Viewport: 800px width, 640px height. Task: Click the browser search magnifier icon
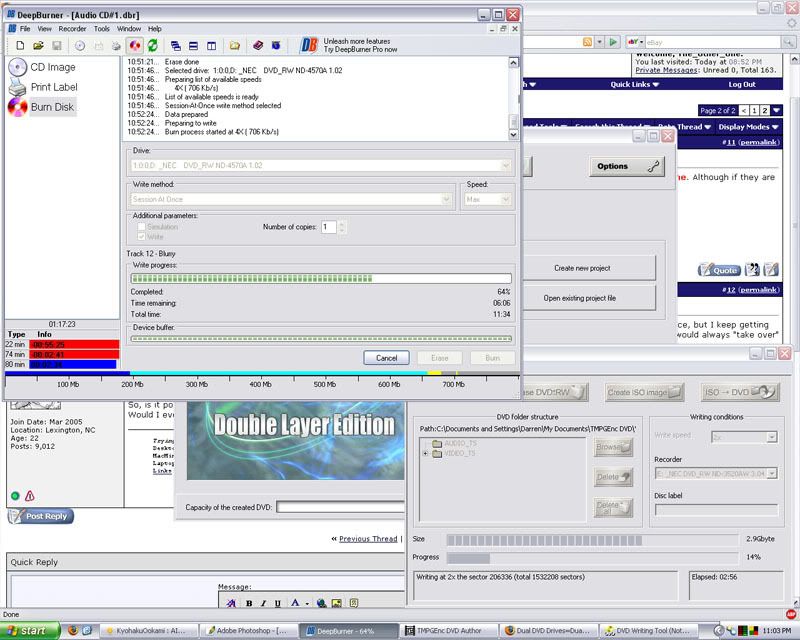[x=788, y=42]
